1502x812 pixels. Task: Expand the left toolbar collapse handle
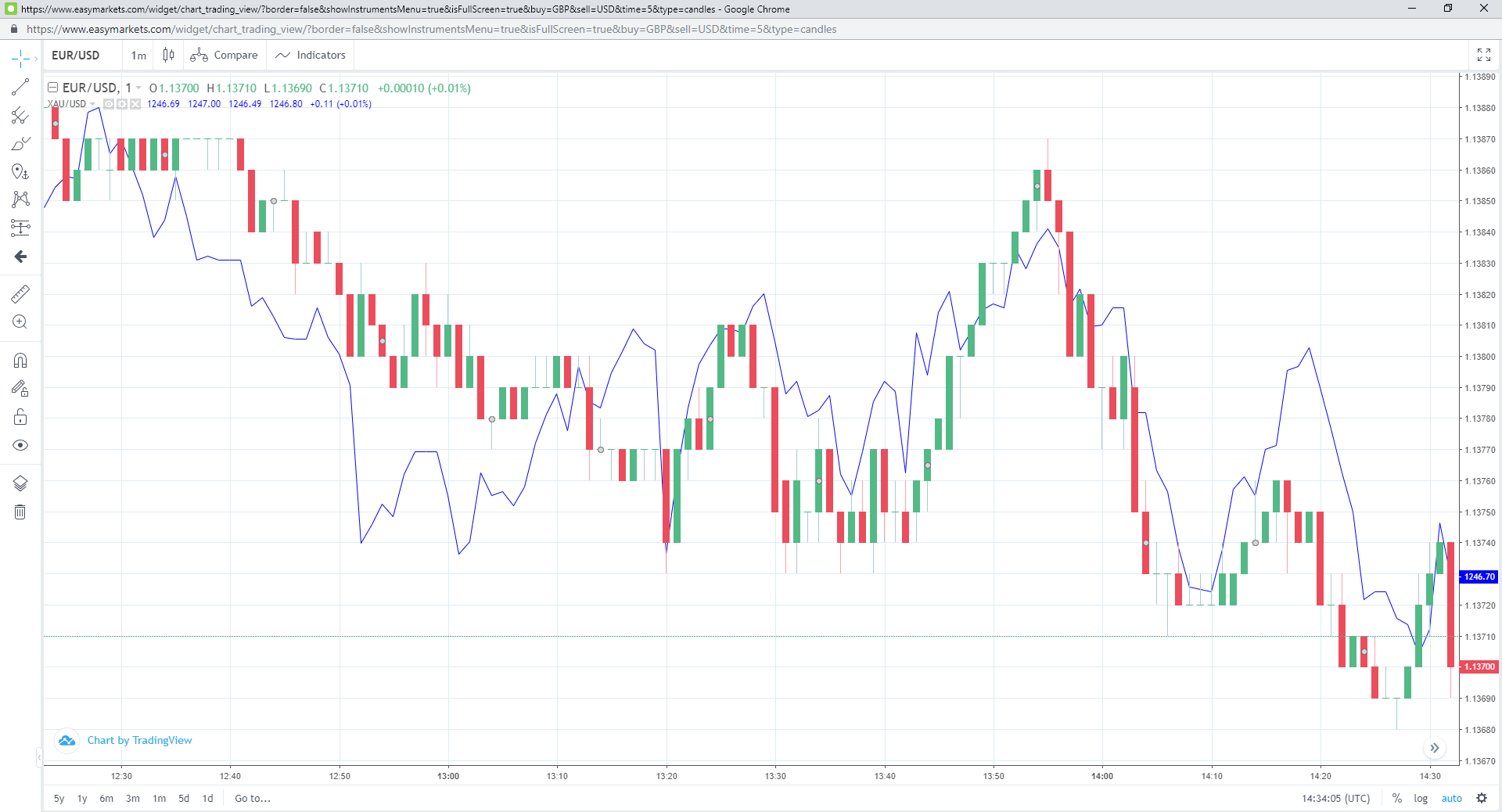coord(39,758)
